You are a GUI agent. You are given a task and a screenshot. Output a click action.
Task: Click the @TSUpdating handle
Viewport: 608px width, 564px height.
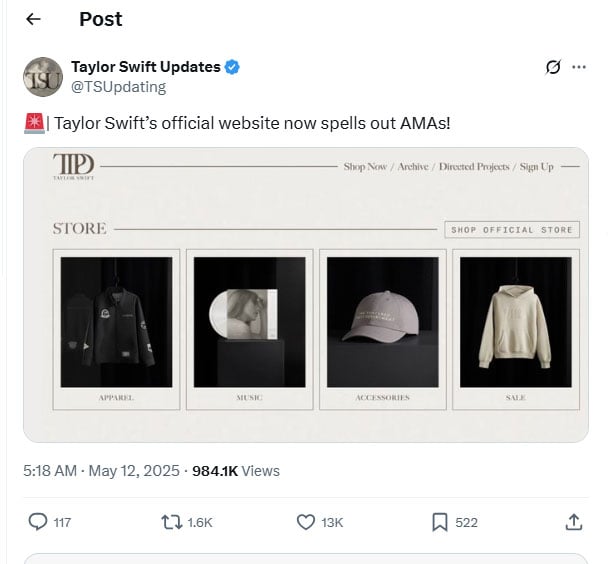pos(118,87)
